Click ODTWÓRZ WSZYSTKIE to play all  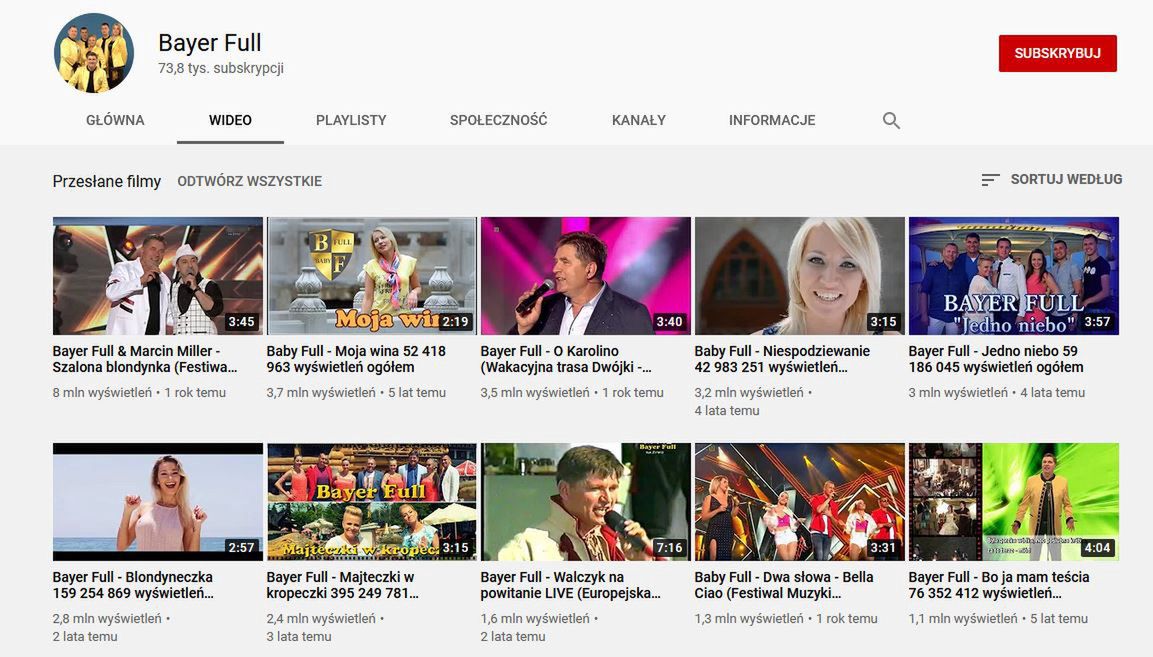(x=249, y=181)
